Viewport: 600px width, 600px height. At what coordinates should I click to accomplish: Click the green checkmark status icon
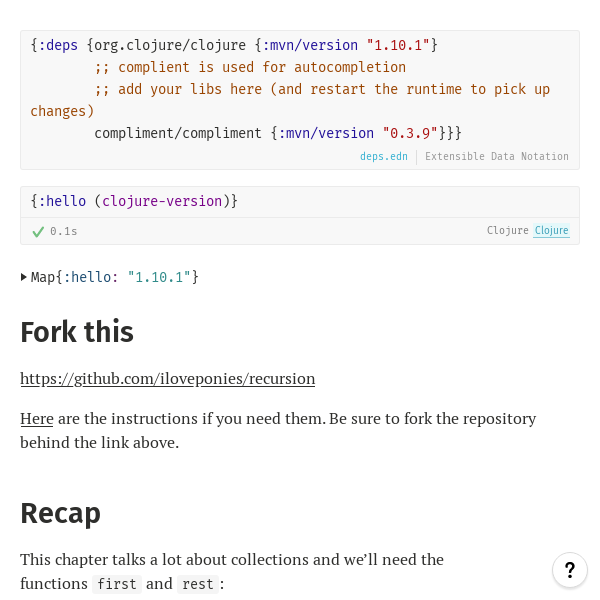click(38, 231)
